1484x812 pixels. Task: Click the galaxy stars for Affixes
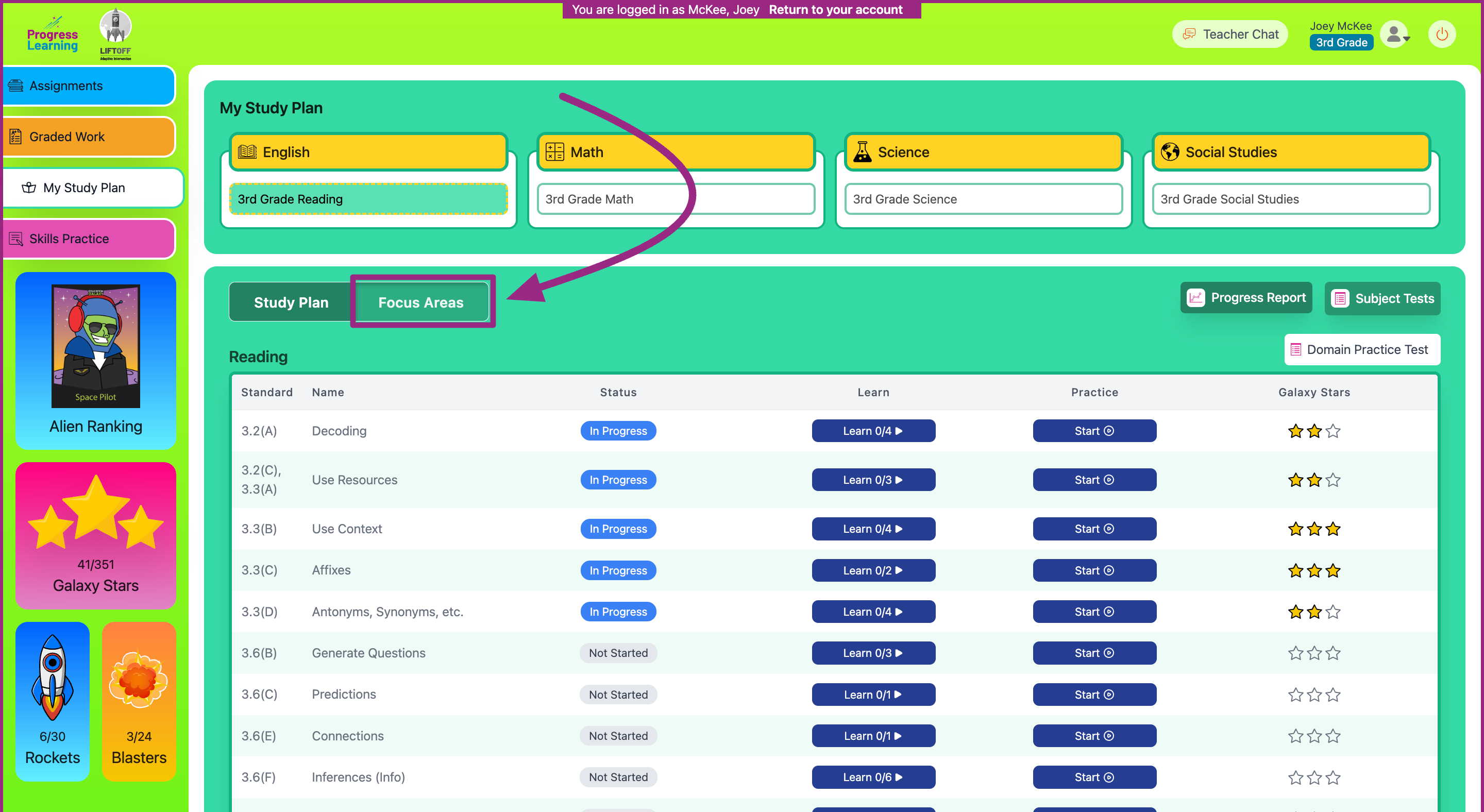coord(1314,571)
